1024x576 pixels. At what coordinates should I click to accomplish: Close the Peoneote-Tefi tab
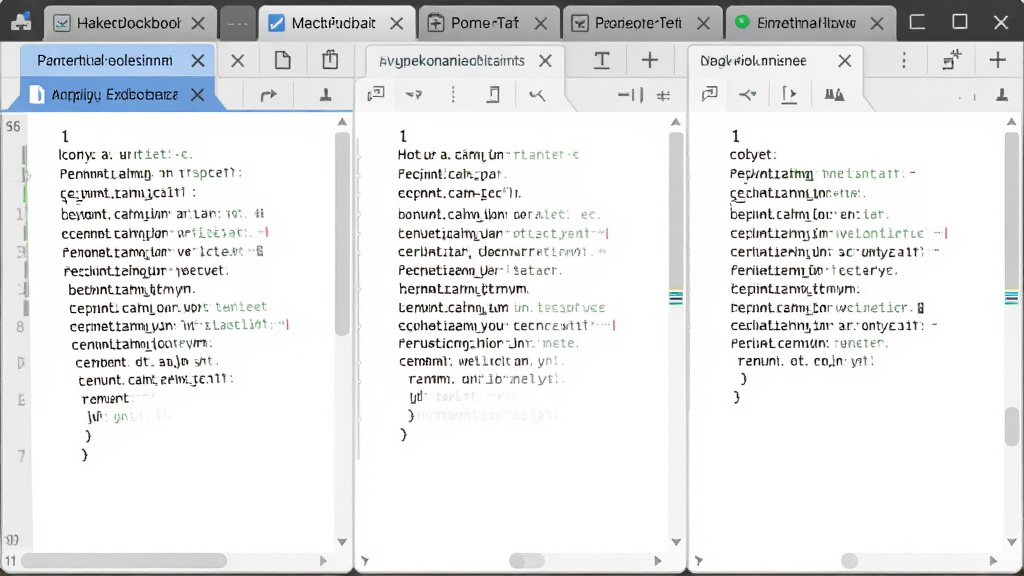(x=703, y=24)
